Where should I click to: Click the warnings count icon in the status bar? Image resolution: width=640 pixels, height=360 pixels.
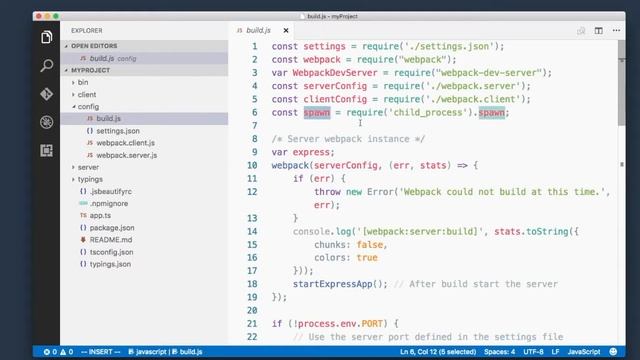tap(67, 352)
